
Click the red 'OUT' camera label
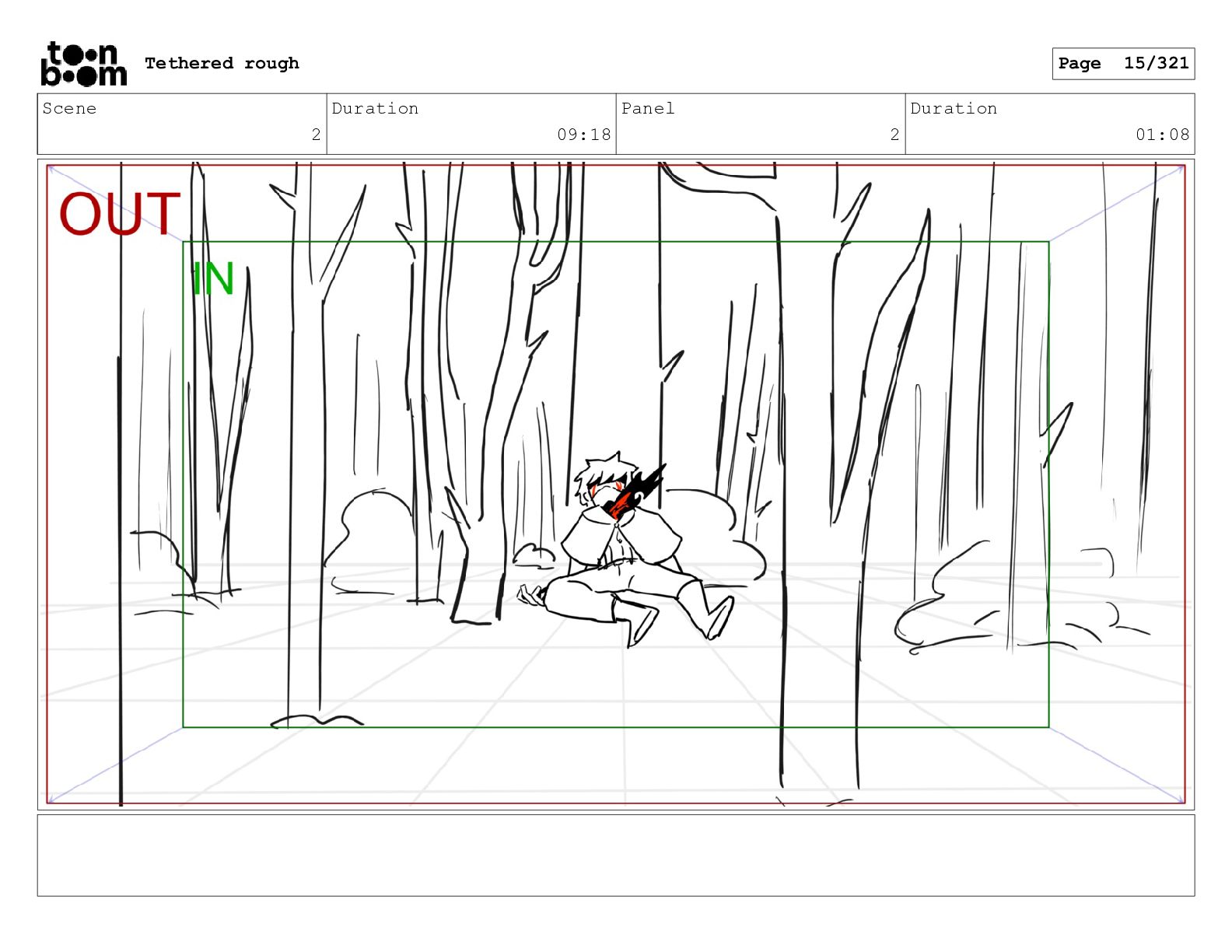pos(120,214)
